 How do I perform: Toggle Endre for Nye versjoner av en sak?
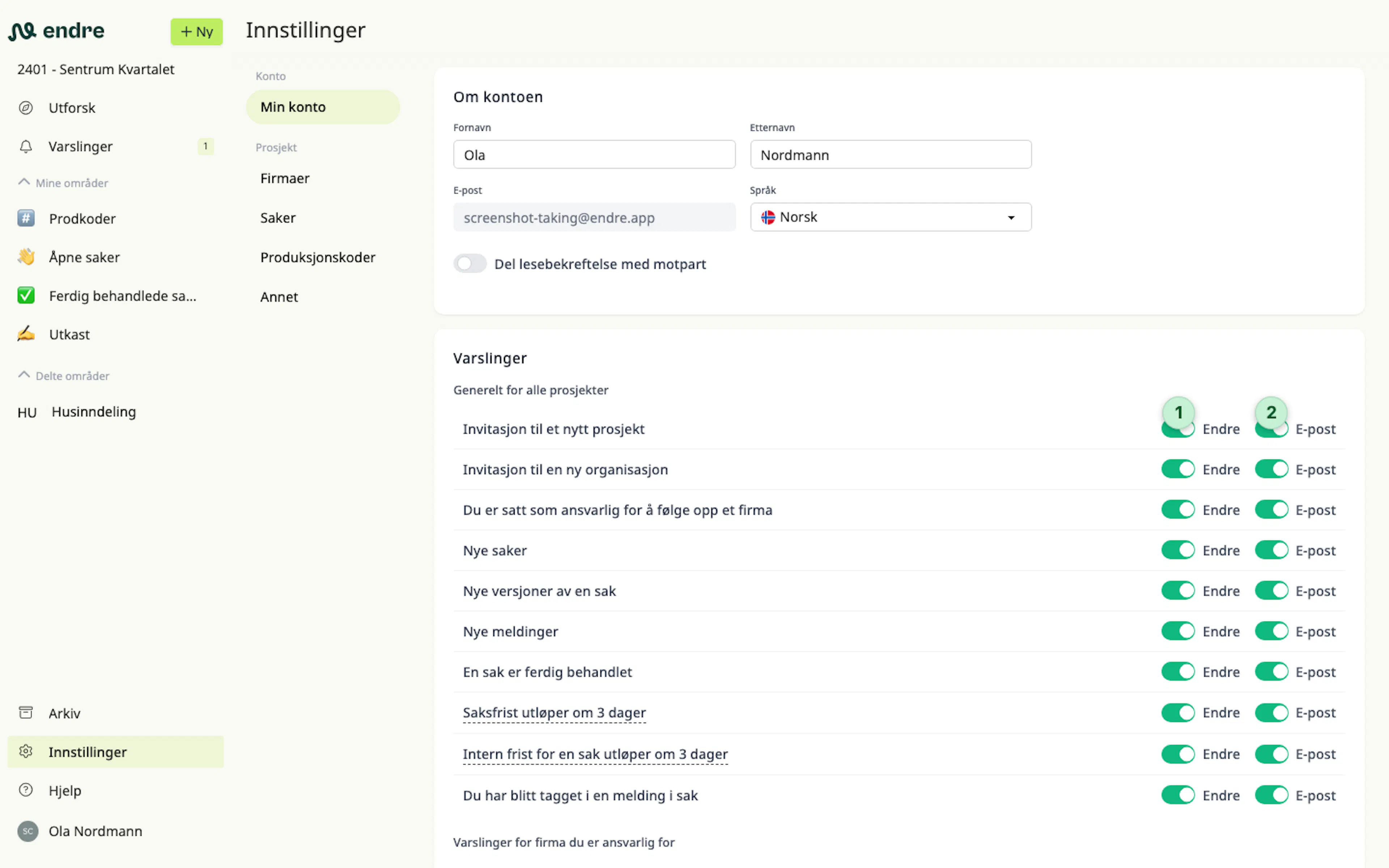pyautogui.click(x=1178, y=591)
